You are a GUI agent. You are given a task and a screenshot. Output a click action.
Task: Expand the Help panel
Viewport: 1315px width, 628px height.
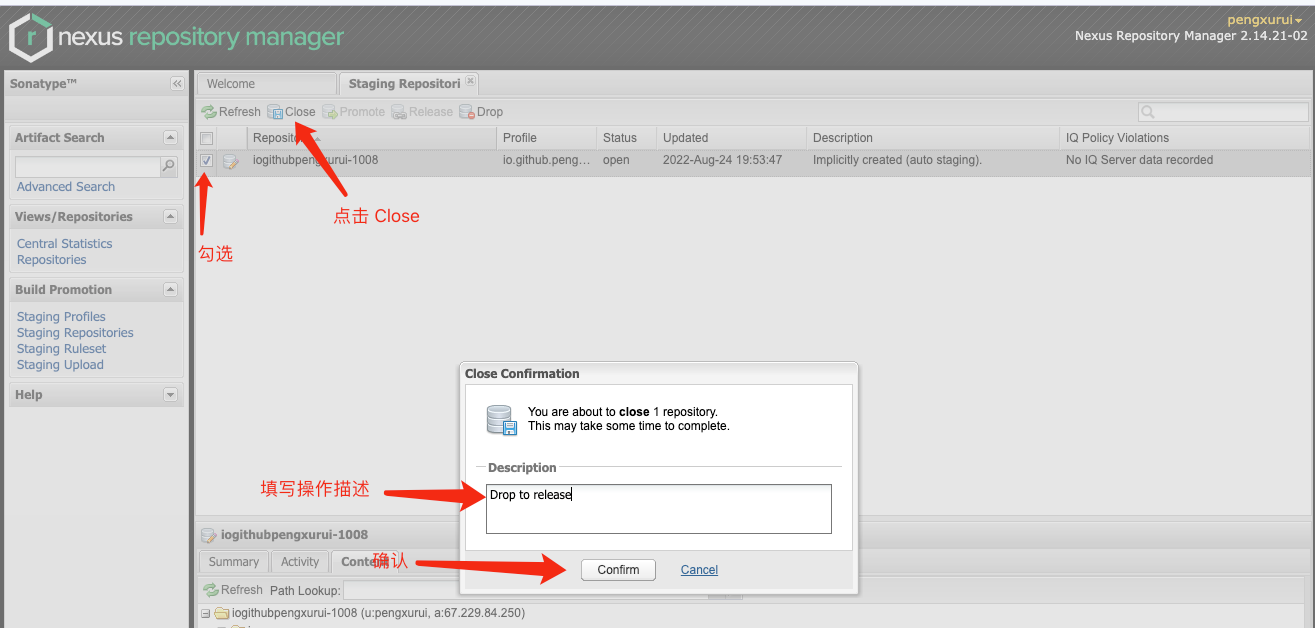pos(170,395)
